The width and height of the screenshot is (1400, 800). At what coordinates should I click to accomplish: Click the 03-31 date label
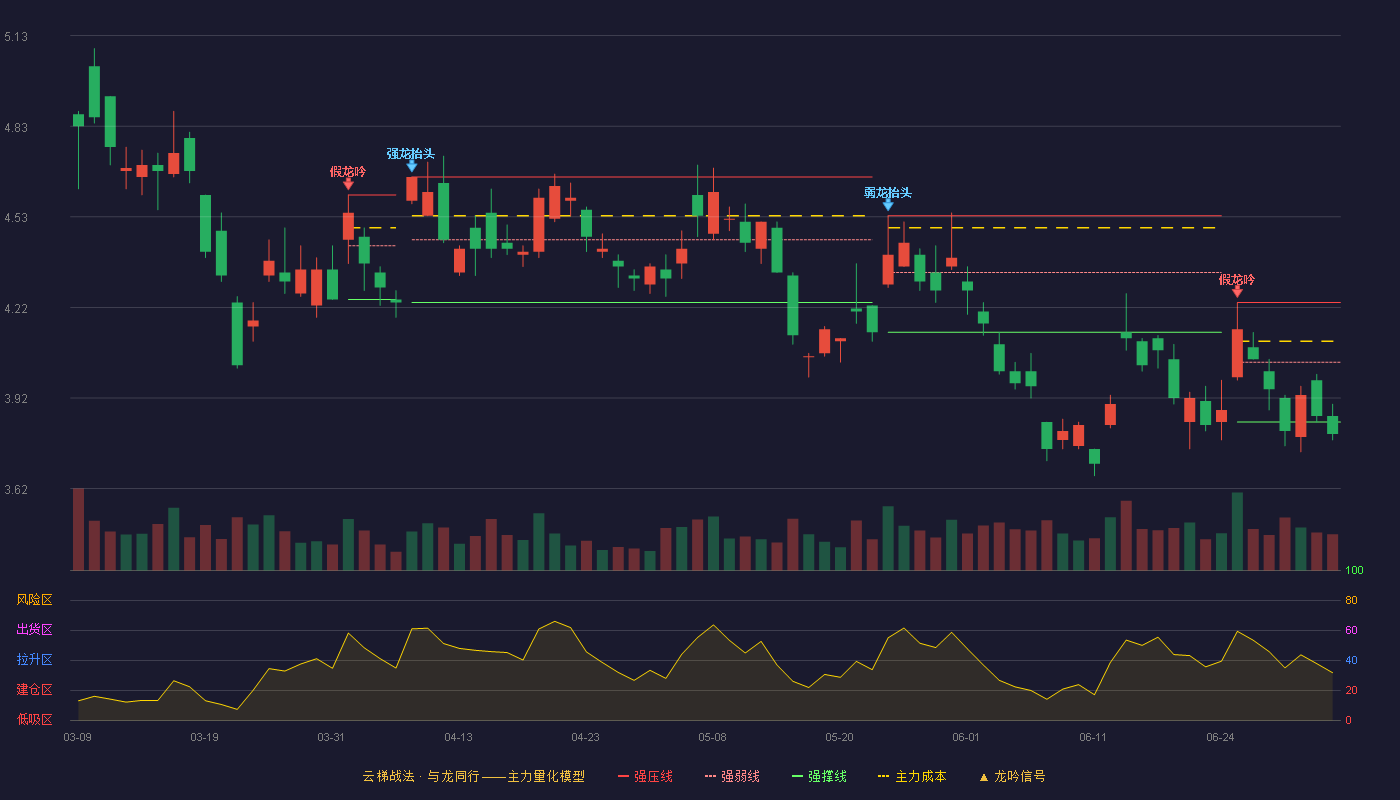[x=331, y=737]
